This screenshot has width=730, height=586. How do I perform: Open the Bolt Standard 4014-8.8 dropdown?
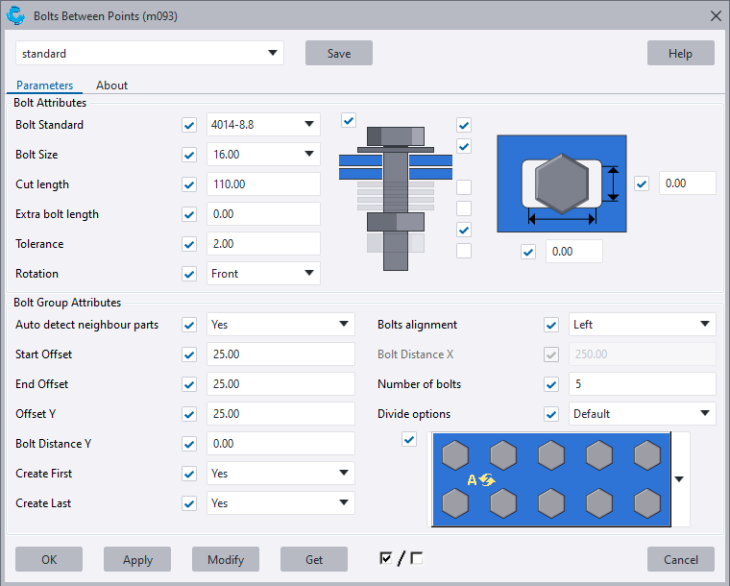264,124
